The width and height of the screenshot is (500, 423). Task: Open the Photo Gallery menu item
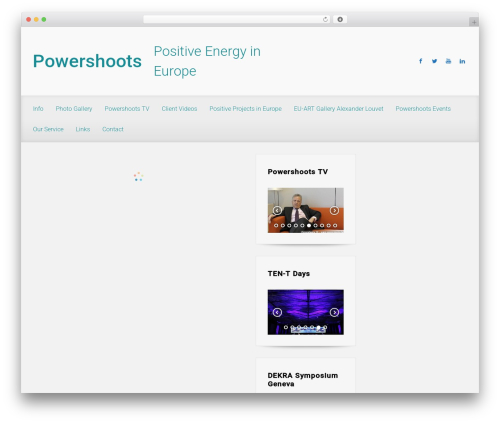pos(74,109)
